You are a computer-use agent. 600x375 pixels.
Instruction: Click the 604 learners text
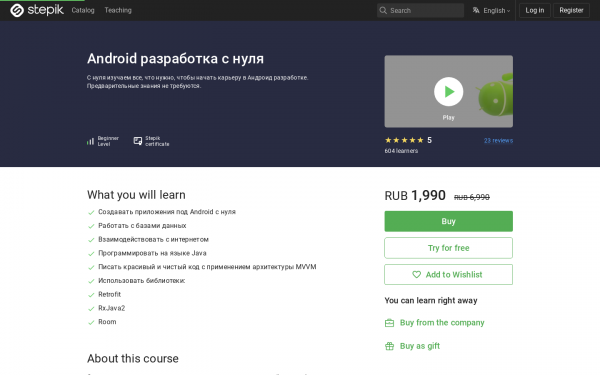click(401, 151)
